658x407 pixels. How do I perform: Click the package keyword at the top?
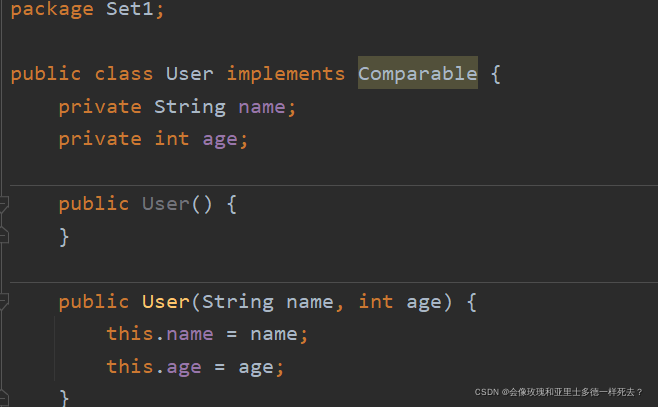pos(52,9)
